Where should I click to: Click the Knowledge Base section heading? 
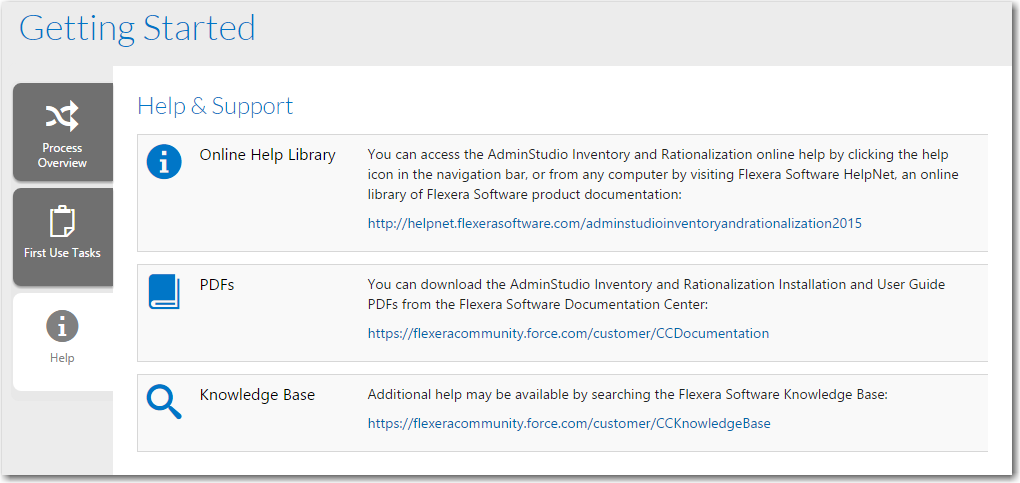coord(257,394)
